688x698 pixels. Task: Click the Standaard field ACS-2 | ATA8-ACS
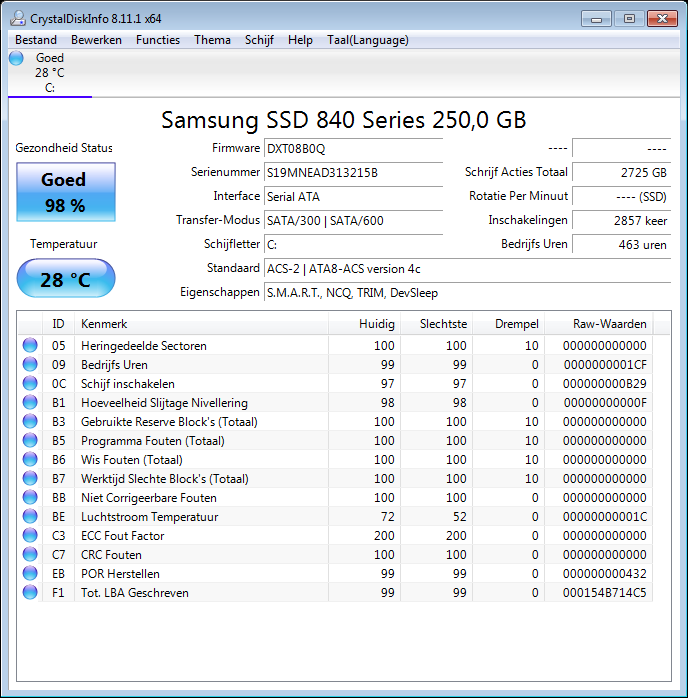pos(467,269)
